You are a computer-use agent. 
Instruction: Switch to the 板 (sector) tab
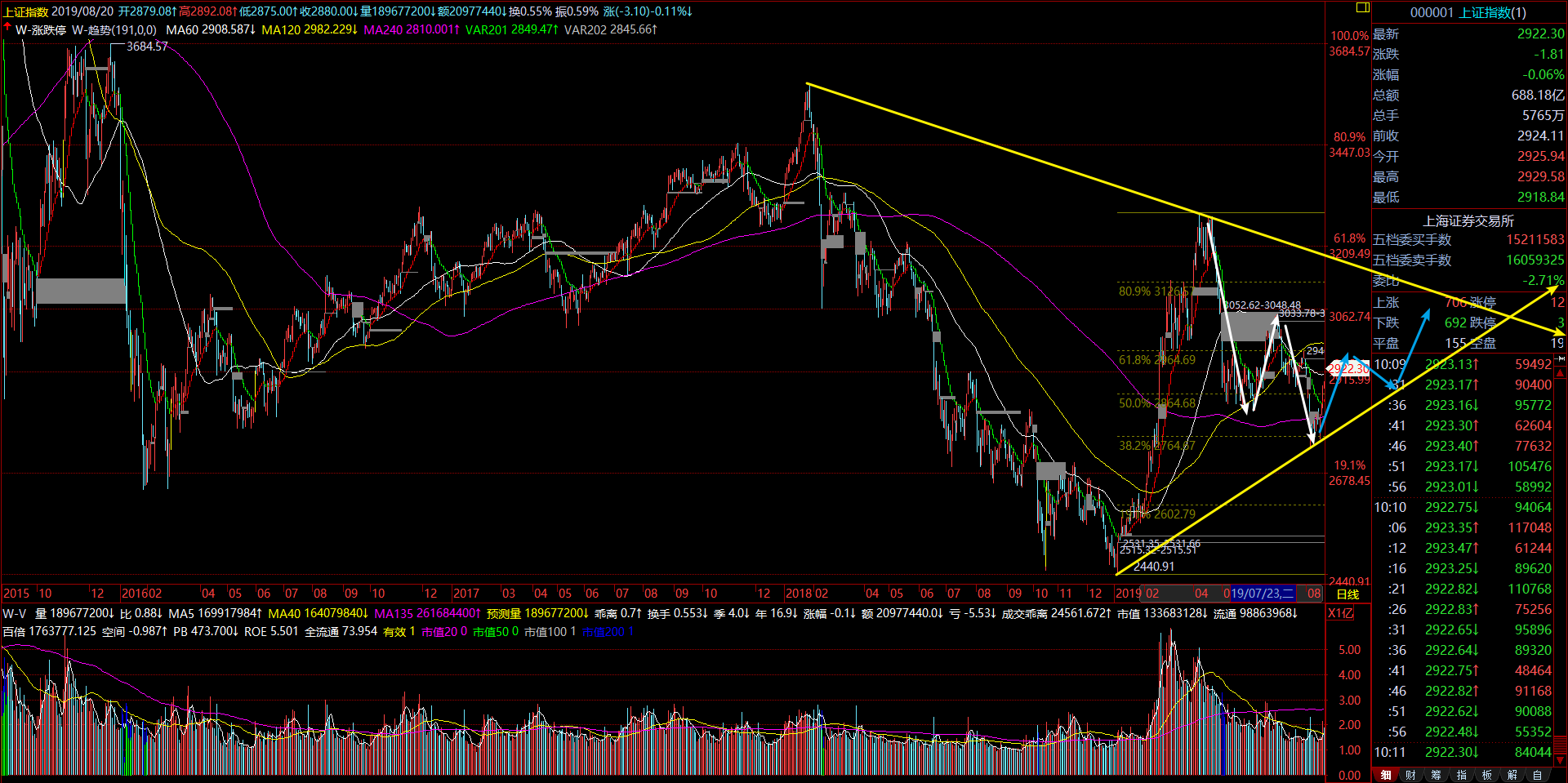click(x=1486, y=775)
